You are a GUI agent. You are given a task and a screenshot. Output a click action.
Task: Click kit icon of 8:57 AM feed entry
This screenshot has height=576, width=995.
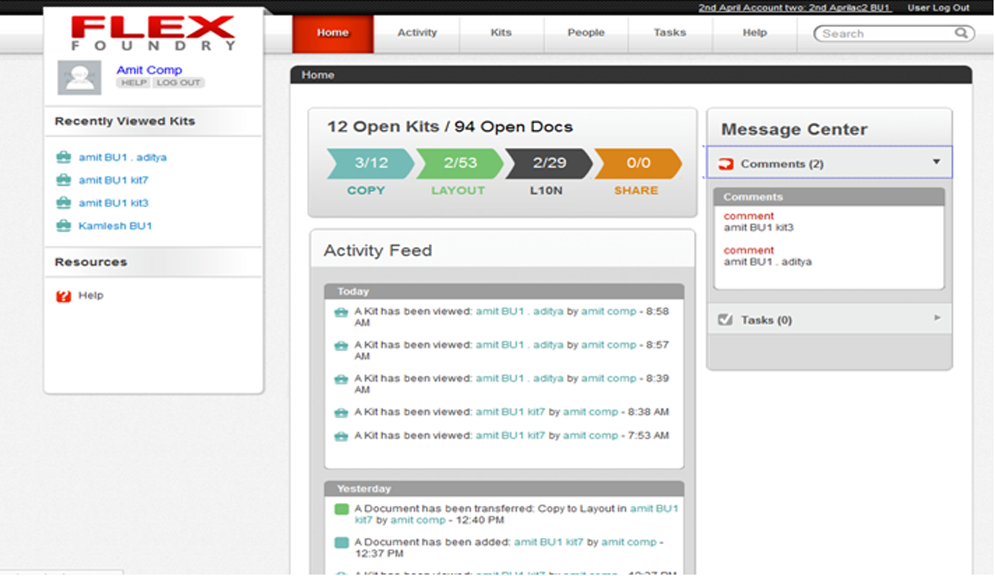pyautogui.click(x=341, y=346)
